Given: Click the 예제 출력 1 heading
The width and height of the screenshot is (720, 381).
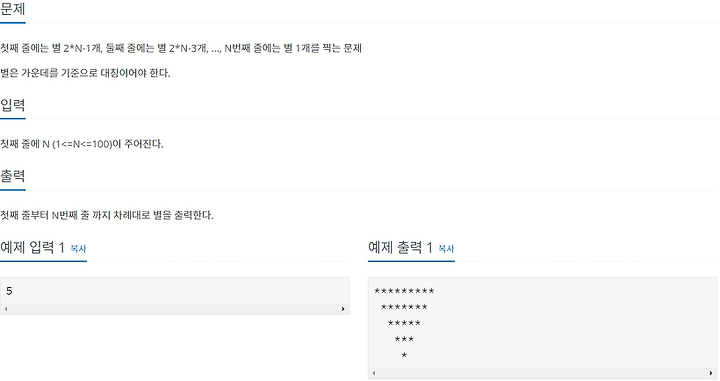Looking at the screenshot, I should 400,247.
